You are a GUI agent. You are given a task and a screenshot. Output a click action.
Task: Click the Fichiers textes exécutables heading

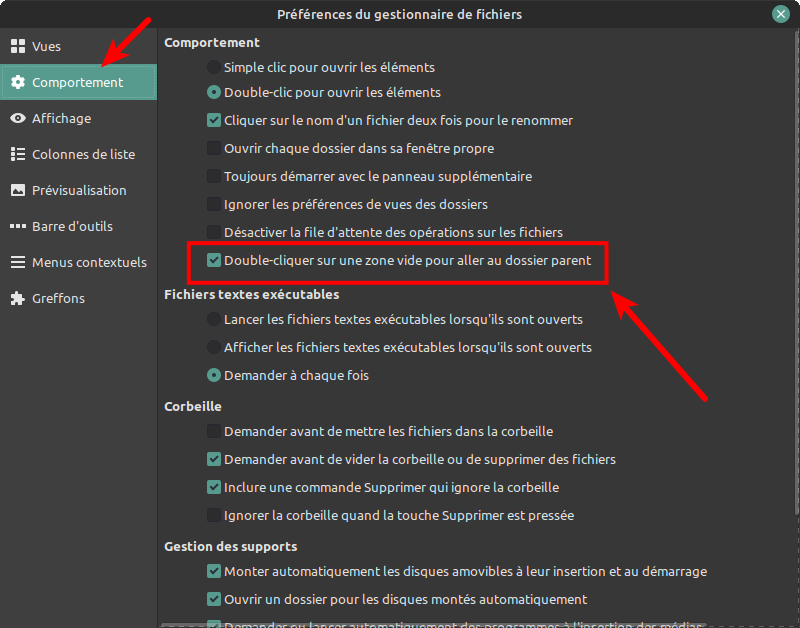252,294
